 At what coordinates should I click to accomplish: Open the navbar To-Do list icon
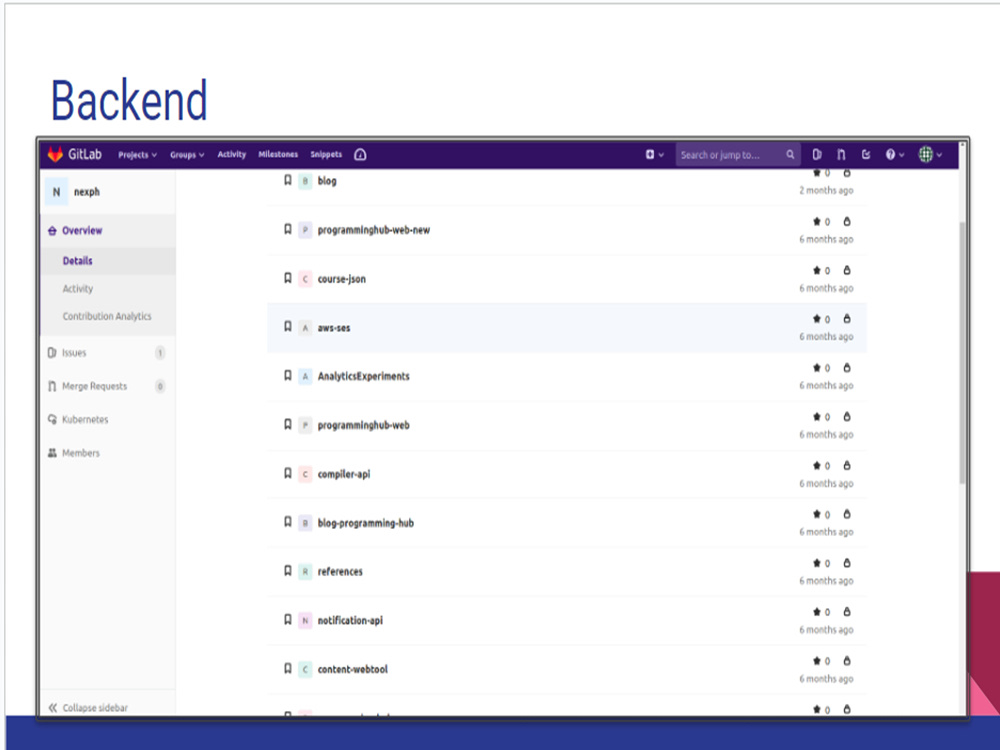point(865,154)
